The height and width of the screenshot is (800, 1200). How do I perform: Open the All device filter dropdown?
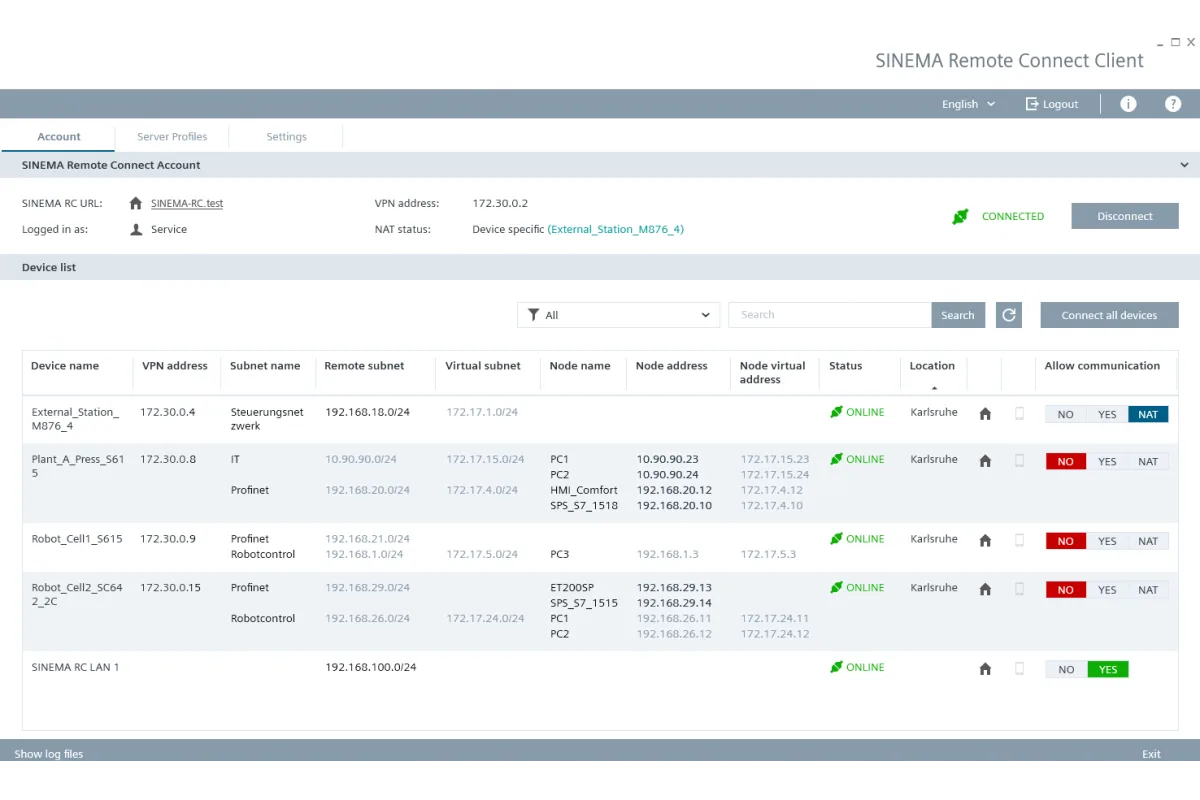[x=619, y=315]
